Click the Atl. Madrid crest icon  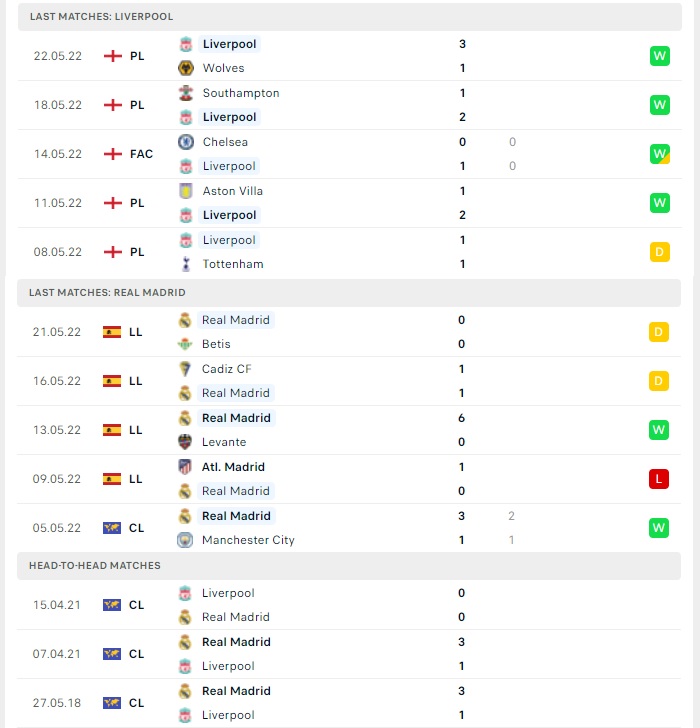pyautogui.click(x=185, y=467)
